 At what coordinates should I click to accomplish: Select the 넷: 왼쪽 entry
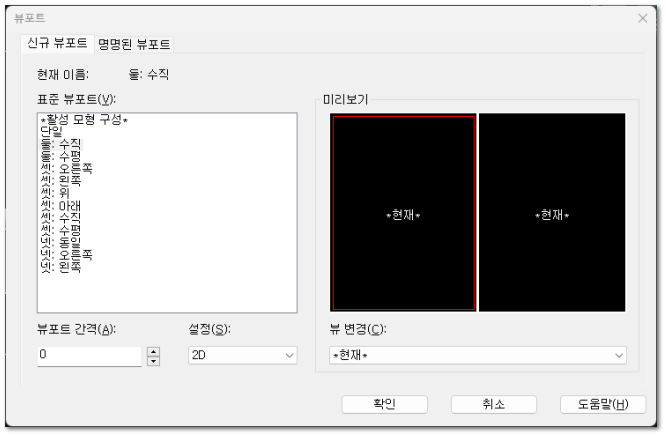click(61, 267)
